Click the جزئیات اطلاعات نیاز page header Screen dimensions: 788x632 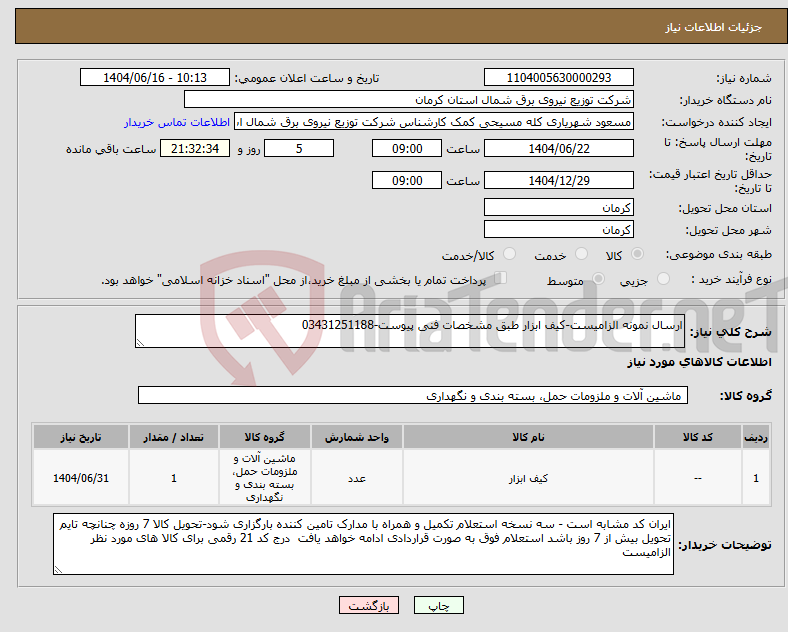[714, 27]
